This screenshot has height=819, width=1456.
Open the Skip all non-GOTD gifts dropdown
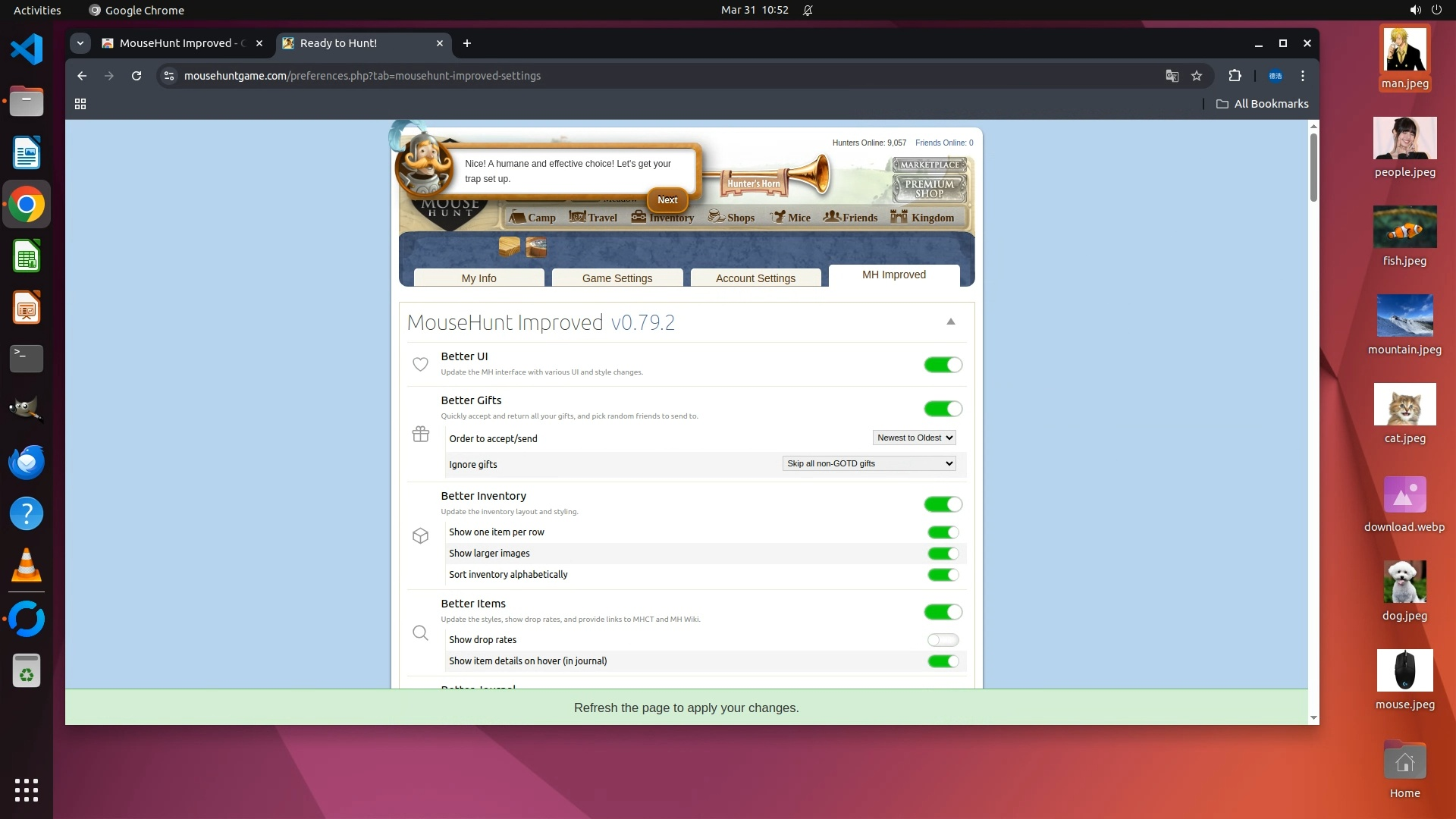click(x=869, y=463)
